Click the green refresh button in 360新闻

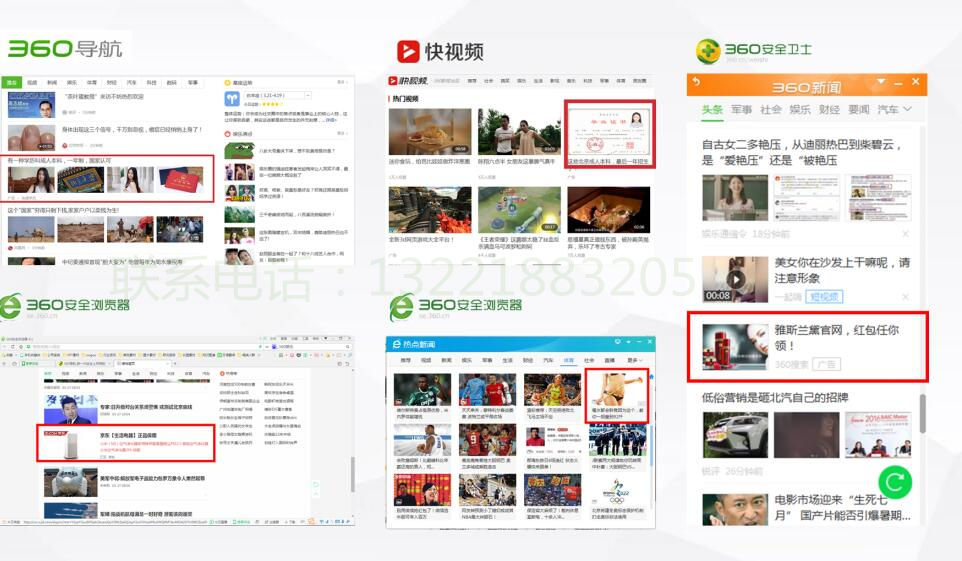895,482
